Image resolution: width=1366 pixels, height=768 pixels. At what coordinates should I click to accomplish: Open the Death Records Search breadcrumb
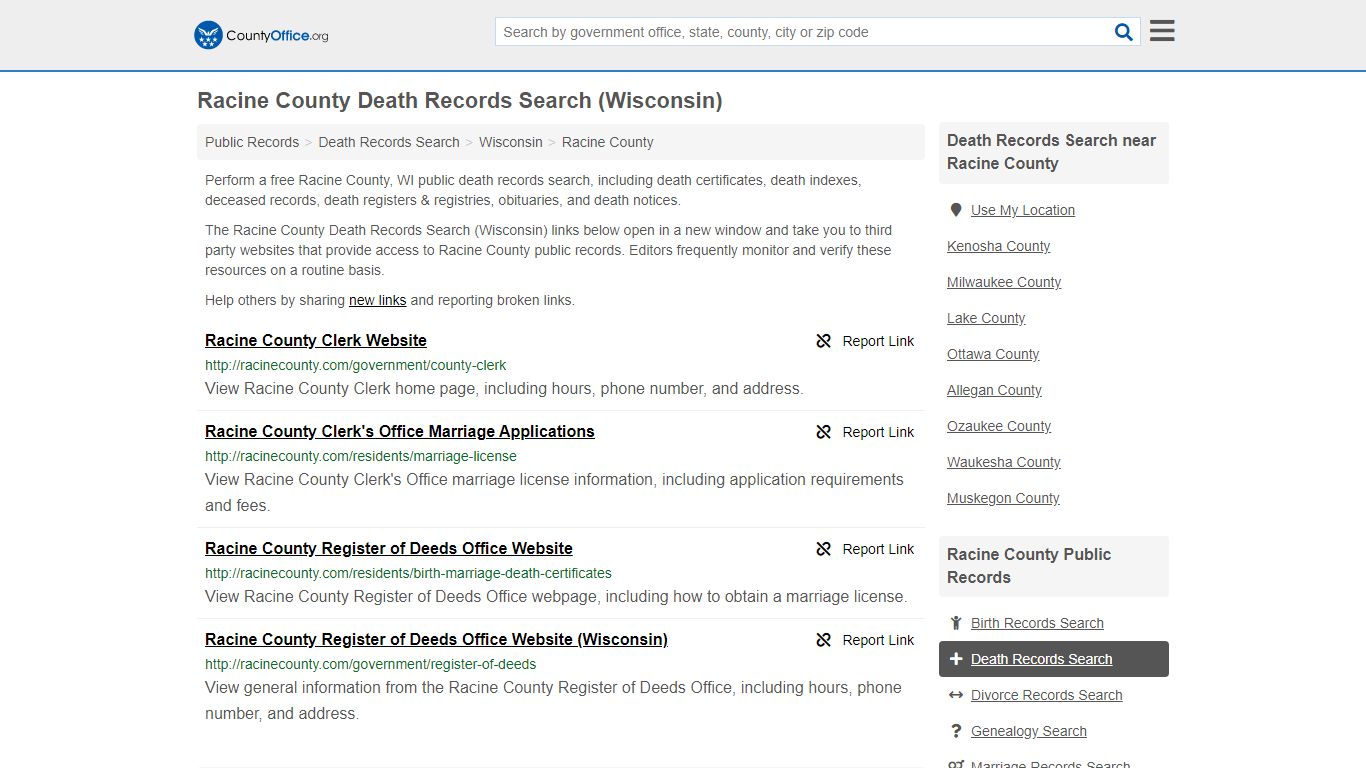coord(389,142)
